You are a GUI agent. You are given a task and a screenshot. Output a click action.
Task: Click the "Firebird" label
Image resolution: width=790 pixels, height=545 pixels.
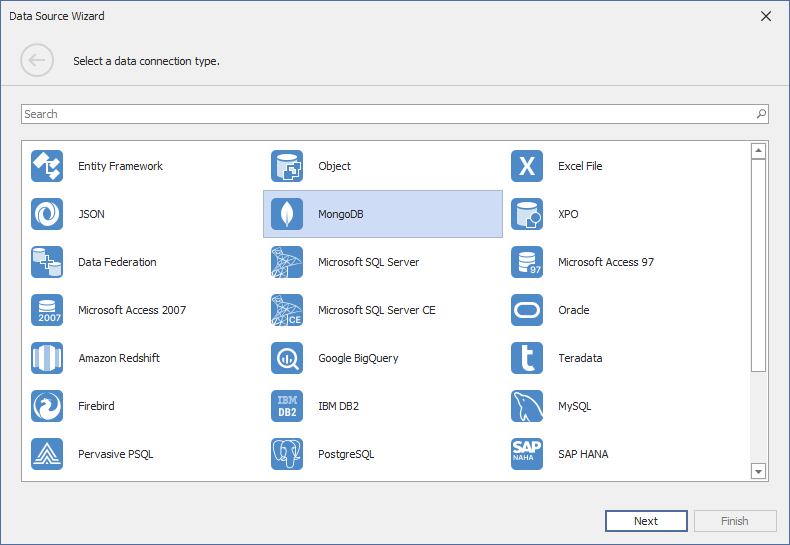coord(96,406)
